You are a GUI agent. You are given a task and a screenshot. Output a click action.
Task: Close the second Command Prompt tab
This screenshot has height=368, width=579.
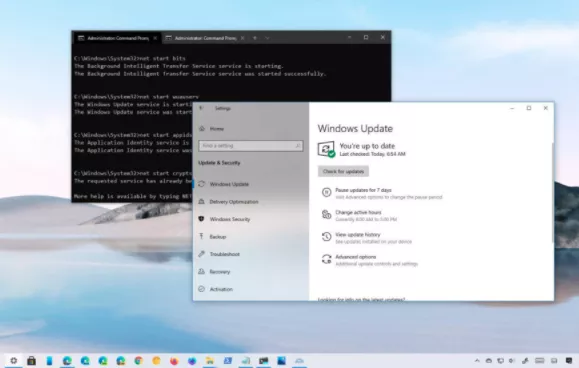click(x=243, y=38)
